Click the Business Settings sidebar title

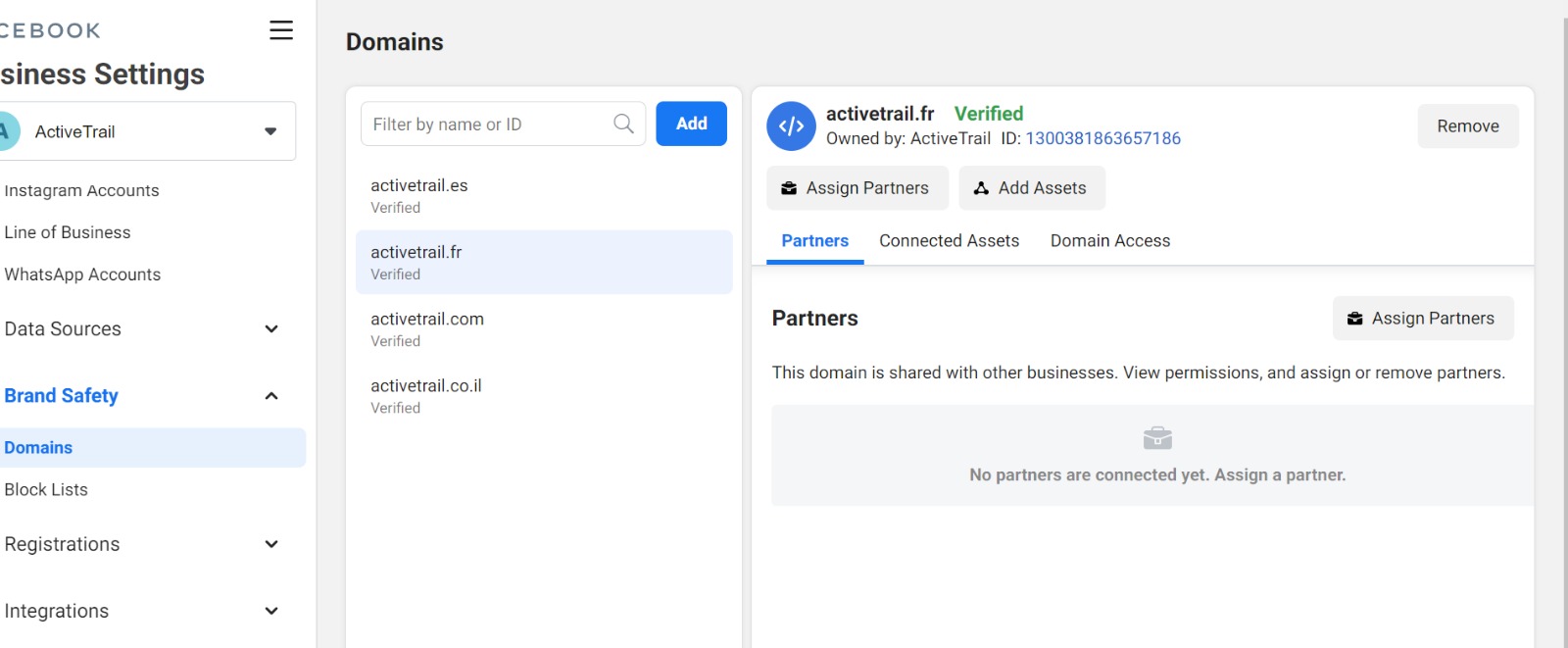[102, 75]
